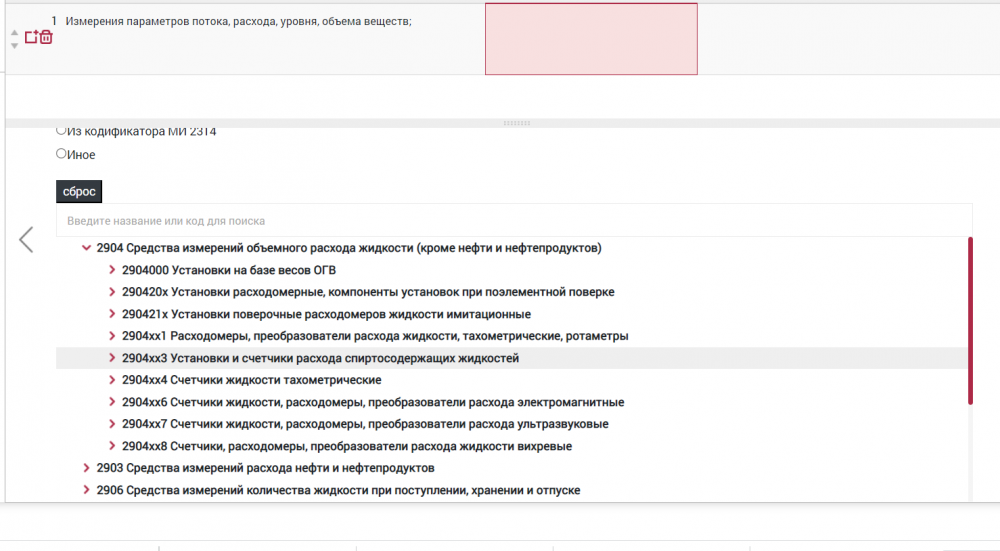Move row 1 up with the up arrow
This screenshot has width=1000, height=551.
(x=14, y=31)
